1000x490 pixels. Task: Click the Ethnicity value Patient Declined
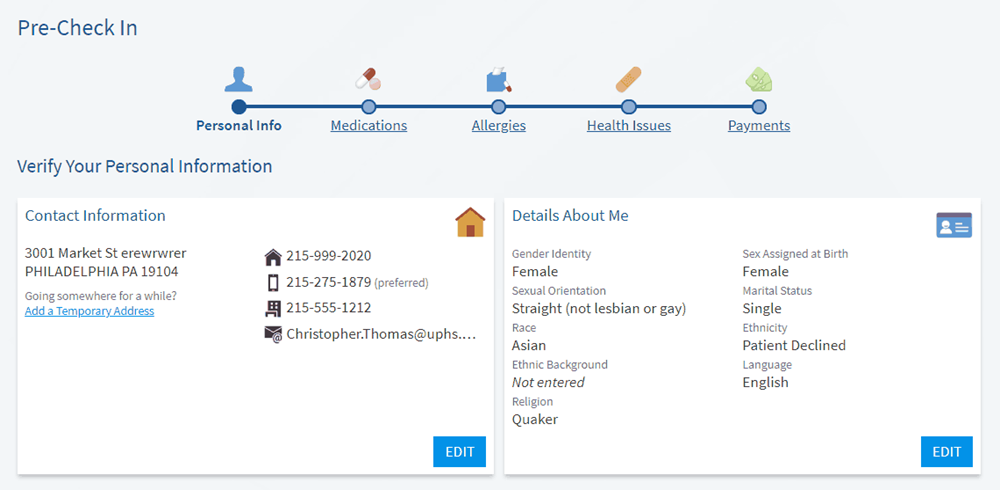(x=794, y=346)
